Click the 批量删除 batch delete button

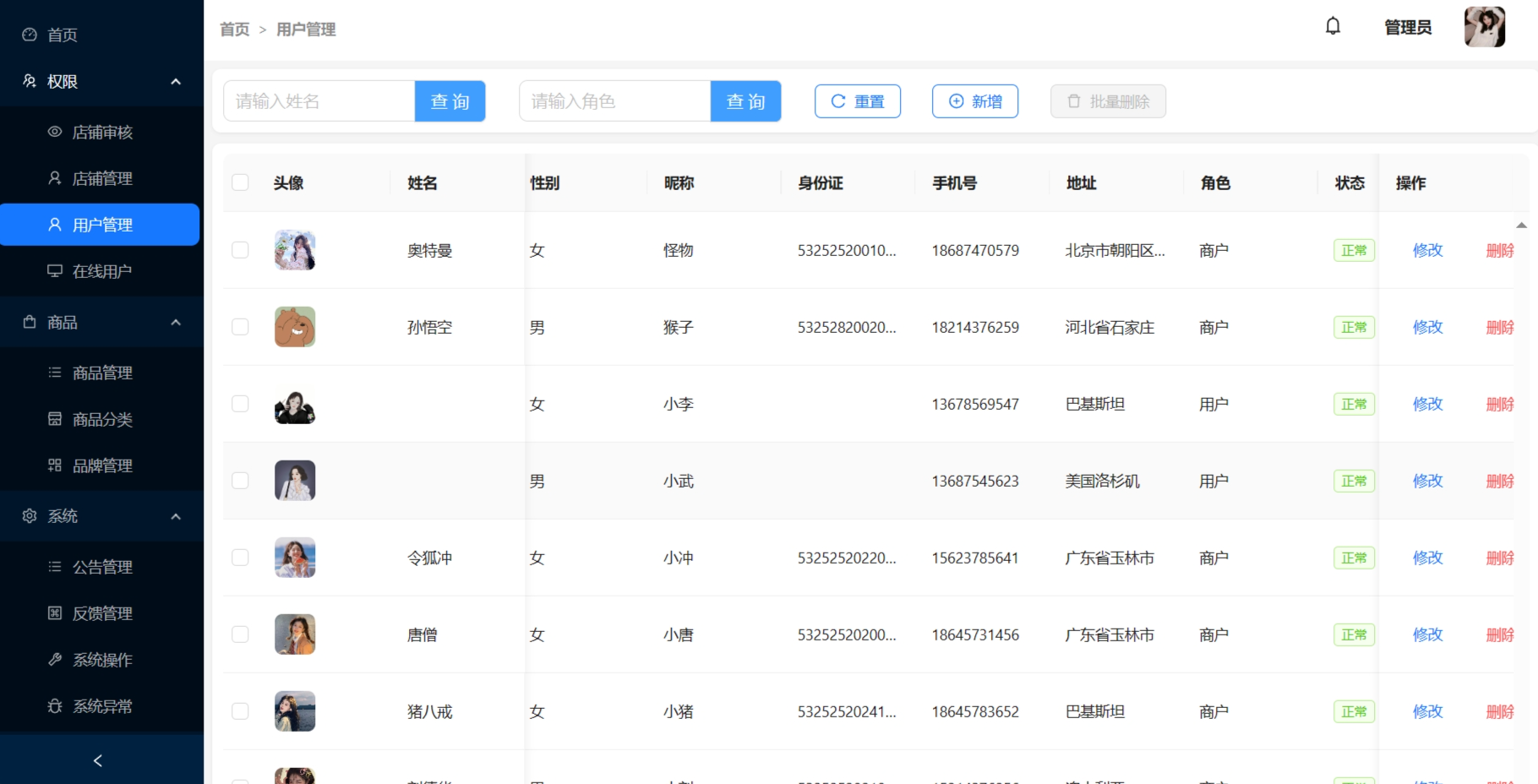(x=1108, y=101)
